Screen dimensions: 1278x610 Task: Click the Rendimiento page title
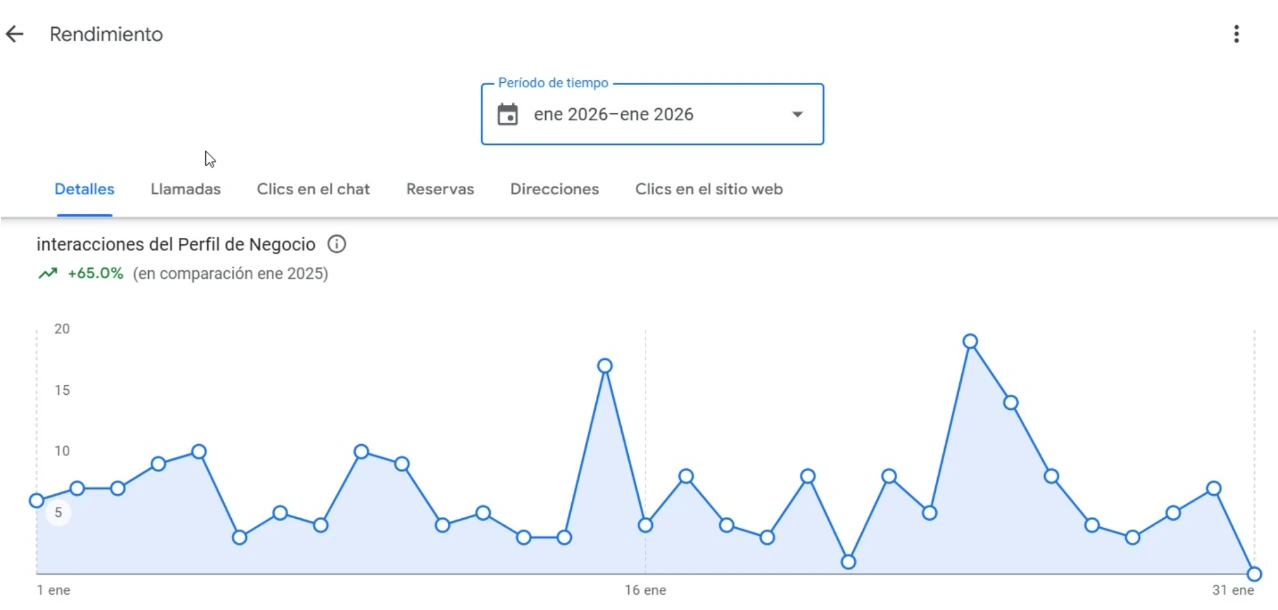pos(106,34)
